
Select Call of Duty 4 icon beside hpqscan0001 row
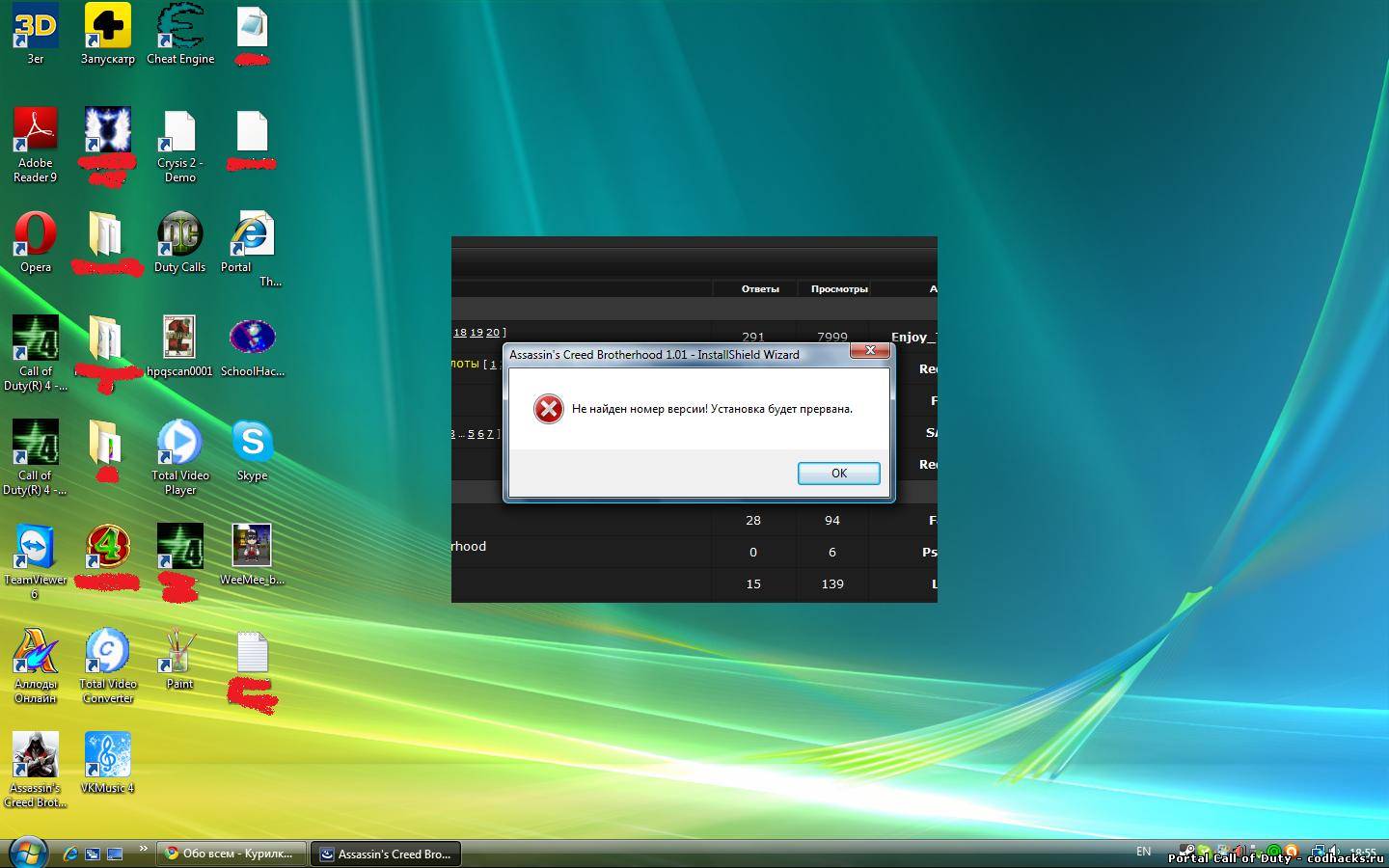pyautogui.click(x=36, y=353)
